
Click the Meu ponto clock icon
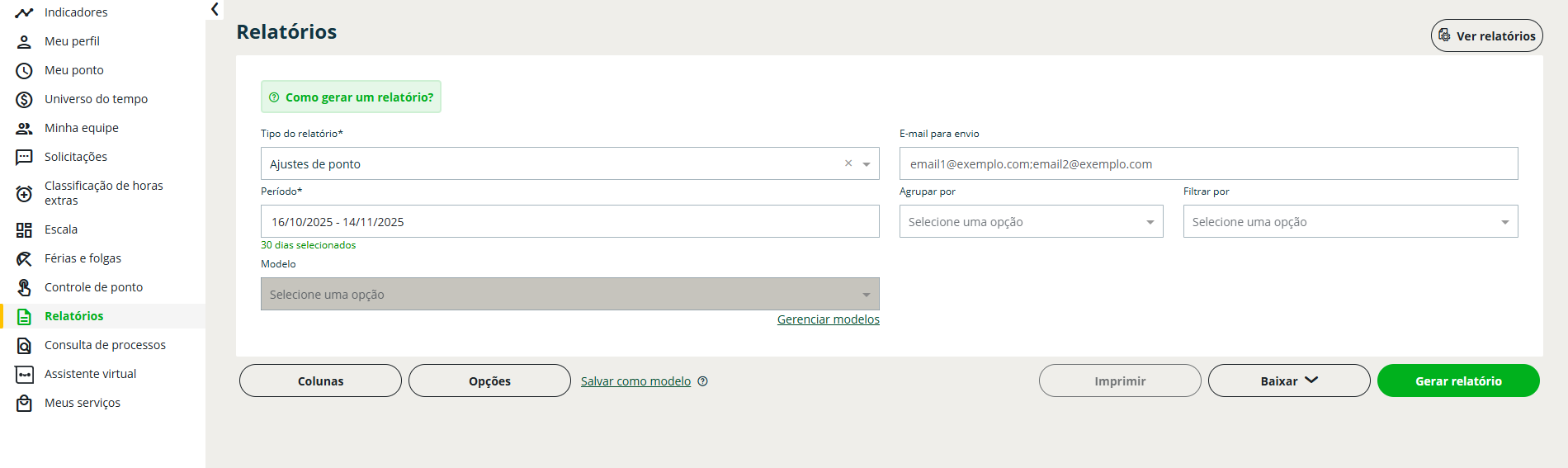click(24, 71)
